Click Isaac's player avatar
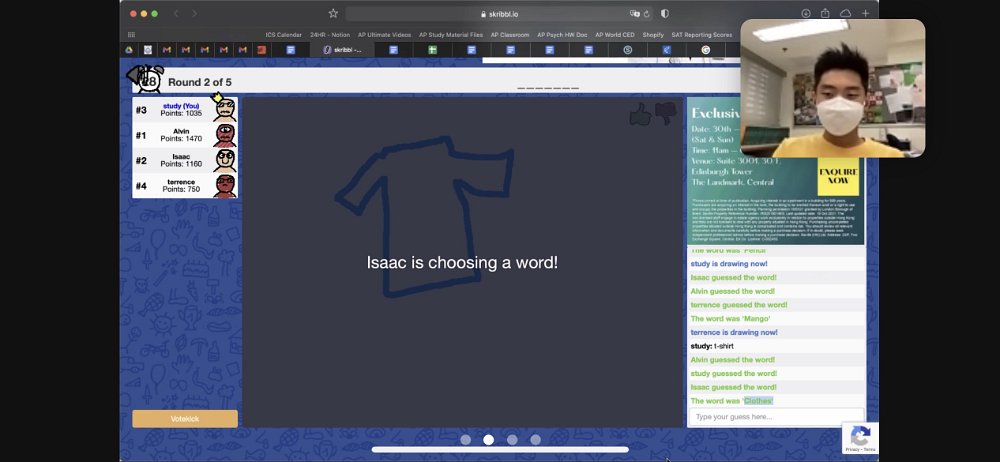The width and height of the screenshot is (1000, 462). [x=224, y=160]
